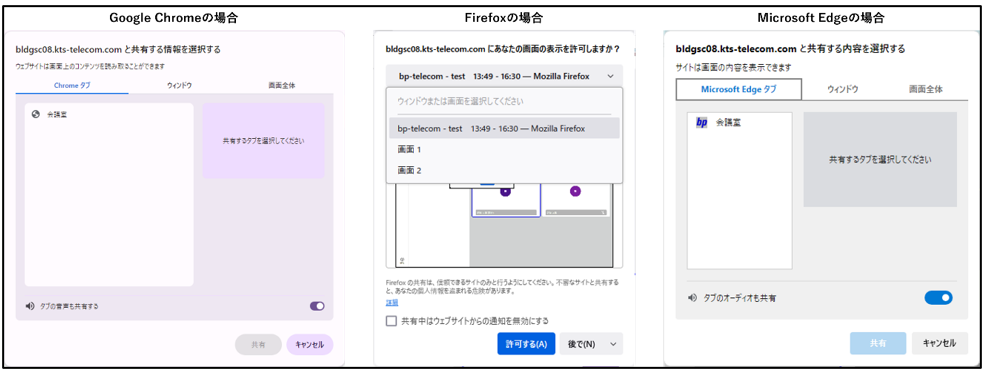
Task: Switch to ウィンドウ tab in Edge dialog
Action: 843,89
